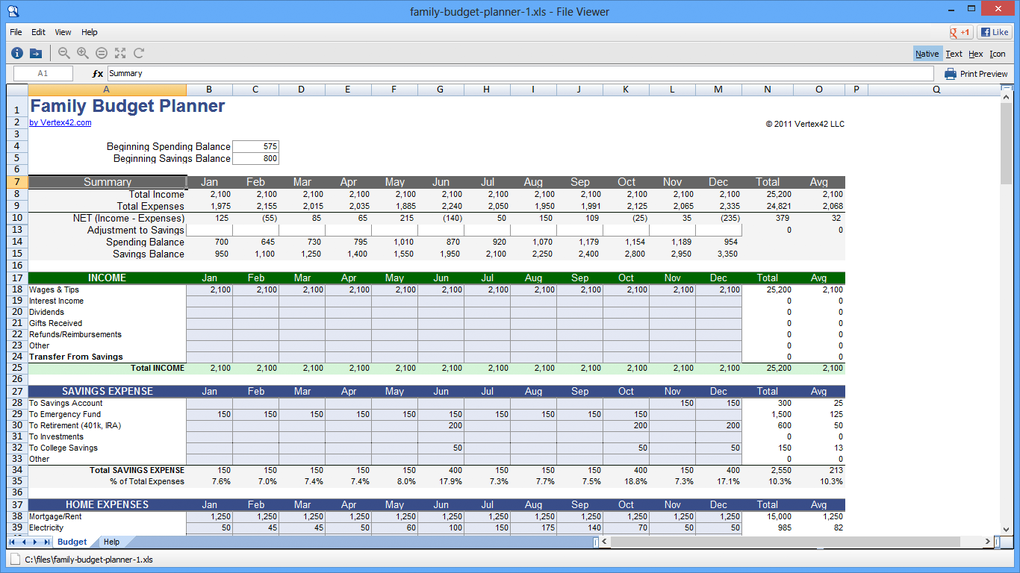This screenshot has width=1020, height=573.
Task: Click the Facebook Like button
Action: coord(995,32)
